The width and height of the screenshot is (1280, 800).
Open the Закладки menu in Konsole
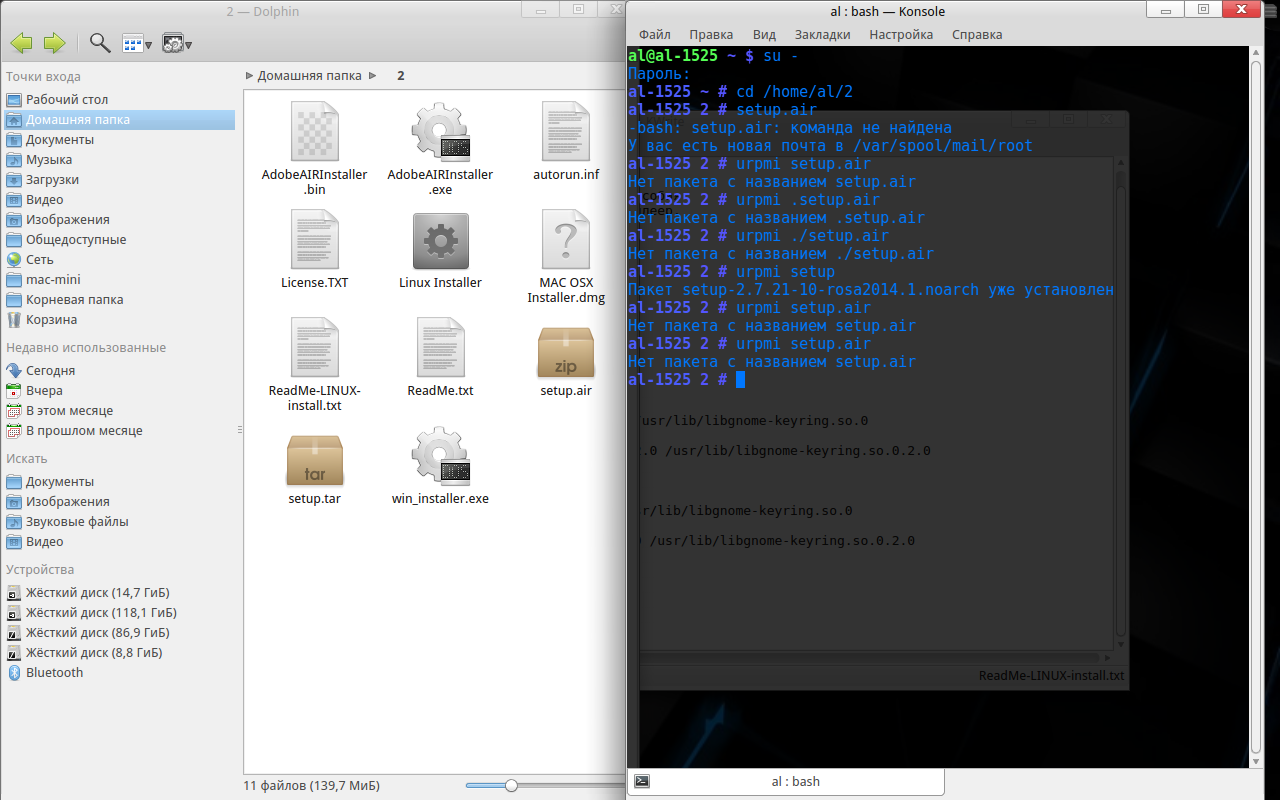click(822, 34)
